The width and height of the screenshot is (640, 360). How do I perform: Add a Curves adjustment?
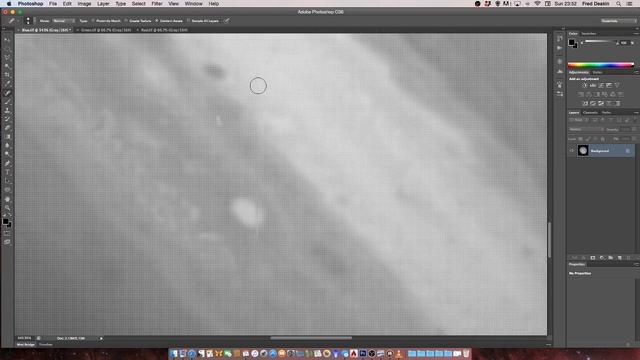pos(601,85)
